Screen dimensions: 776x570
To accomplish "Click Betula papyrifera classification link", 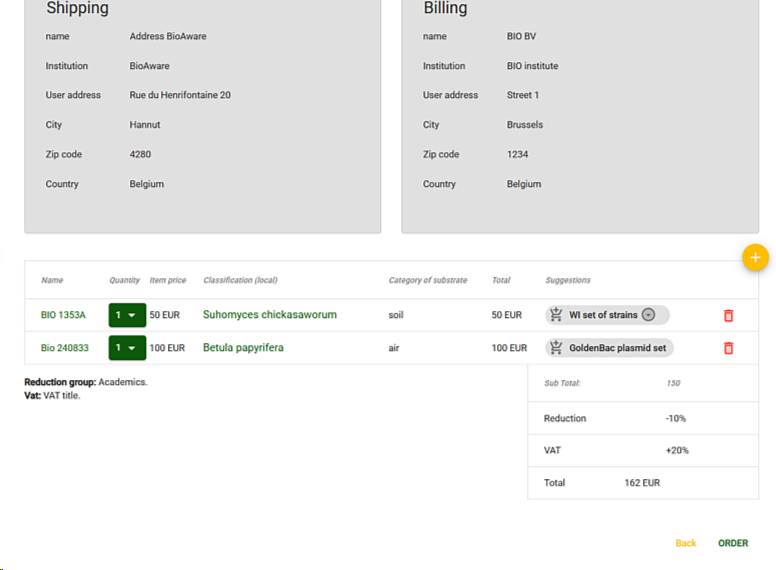I will coord(243,348).
